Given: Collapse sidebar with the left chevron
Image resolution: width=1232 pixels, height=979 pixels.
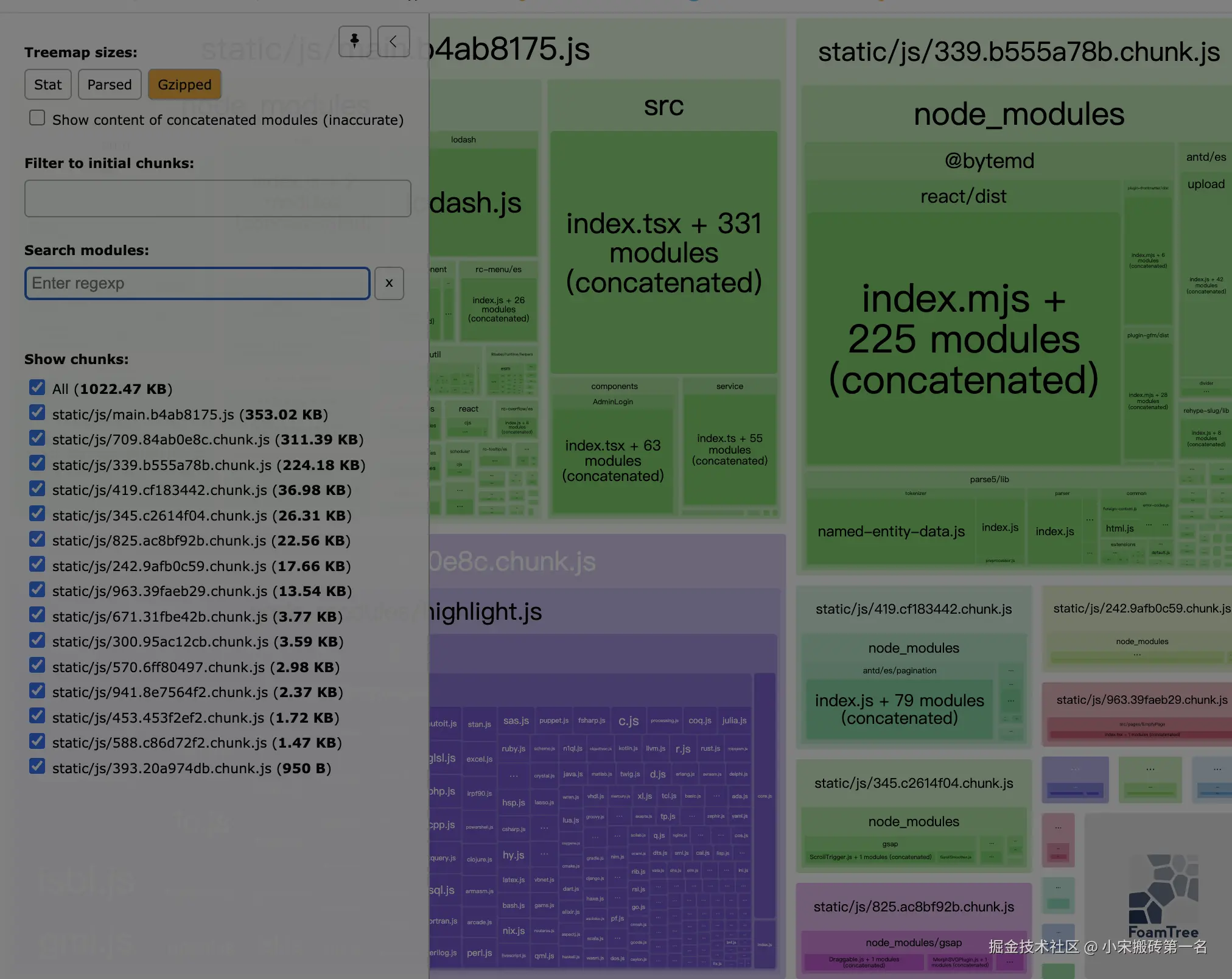Looking at the screenshot, I should [x=393, y=41].
